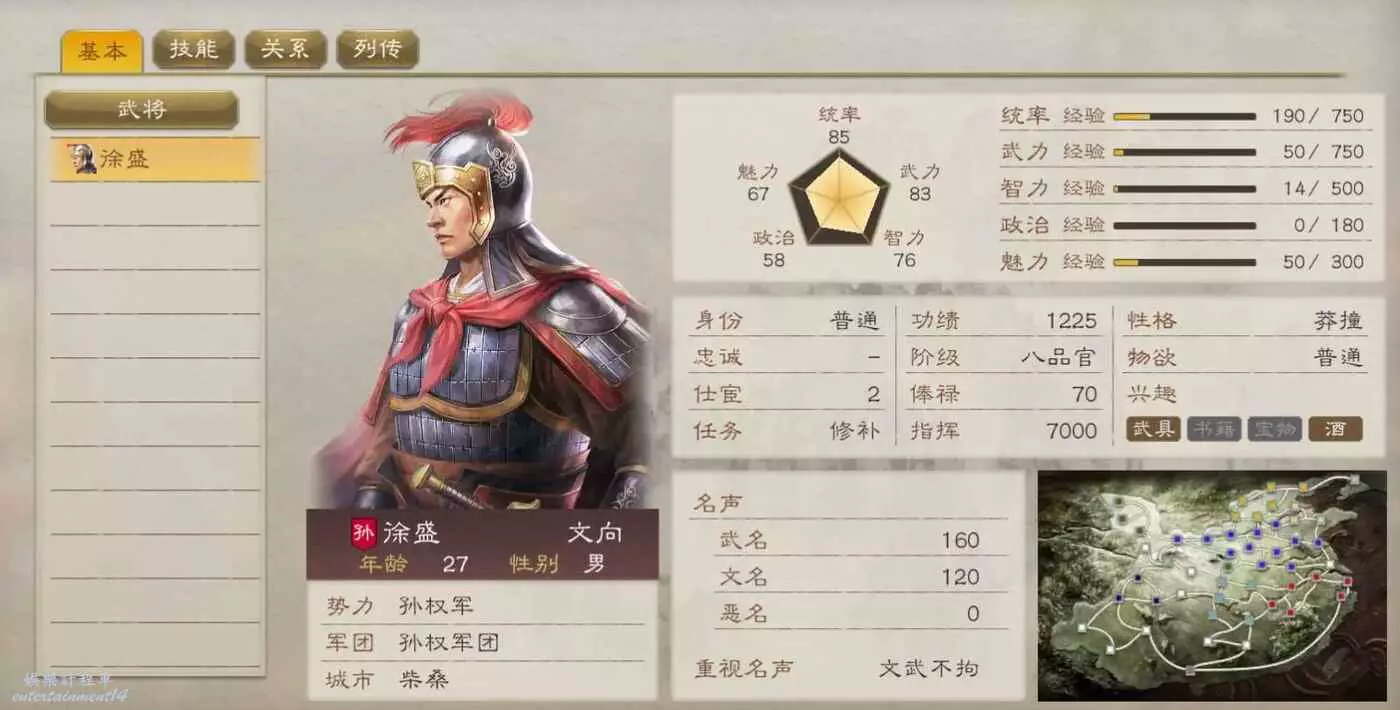The image size is (1400, 710).
Task: Toggle the 书籍 interest tag
Action: tap(1214, 429)
